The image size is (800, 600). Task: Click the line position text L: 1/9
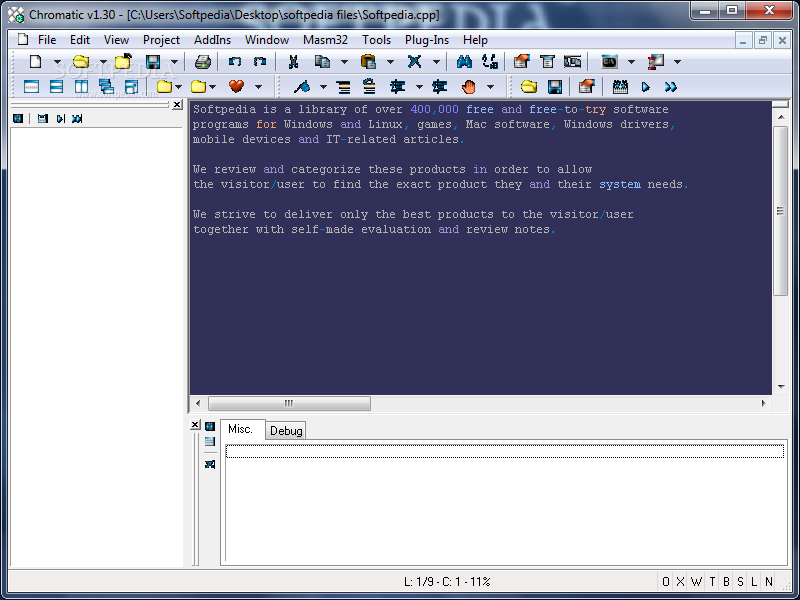point(421,582)
